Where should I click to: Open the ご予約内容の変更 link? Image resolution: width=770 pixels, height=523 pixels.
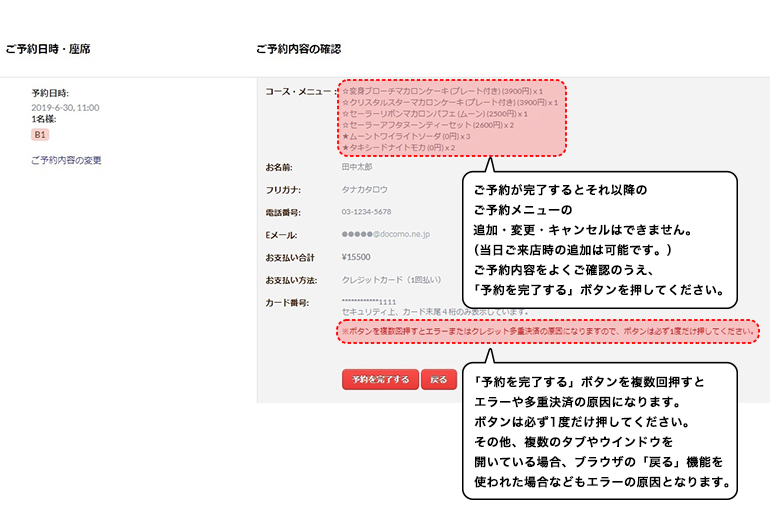coord(66,160)
